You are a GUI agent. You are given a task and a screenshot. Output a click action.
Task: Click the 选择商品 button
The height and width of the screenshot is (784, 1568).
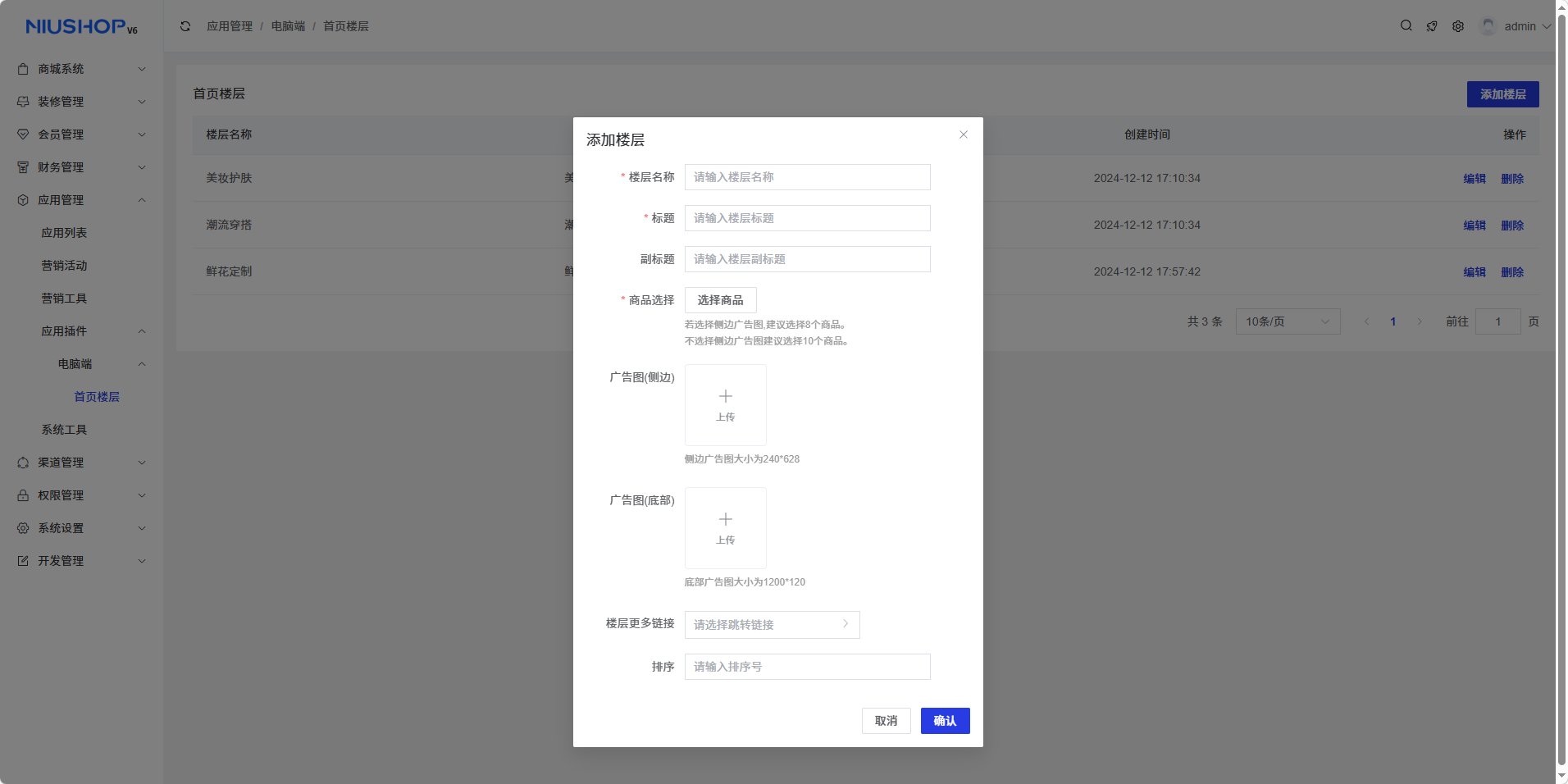(721, 300)
